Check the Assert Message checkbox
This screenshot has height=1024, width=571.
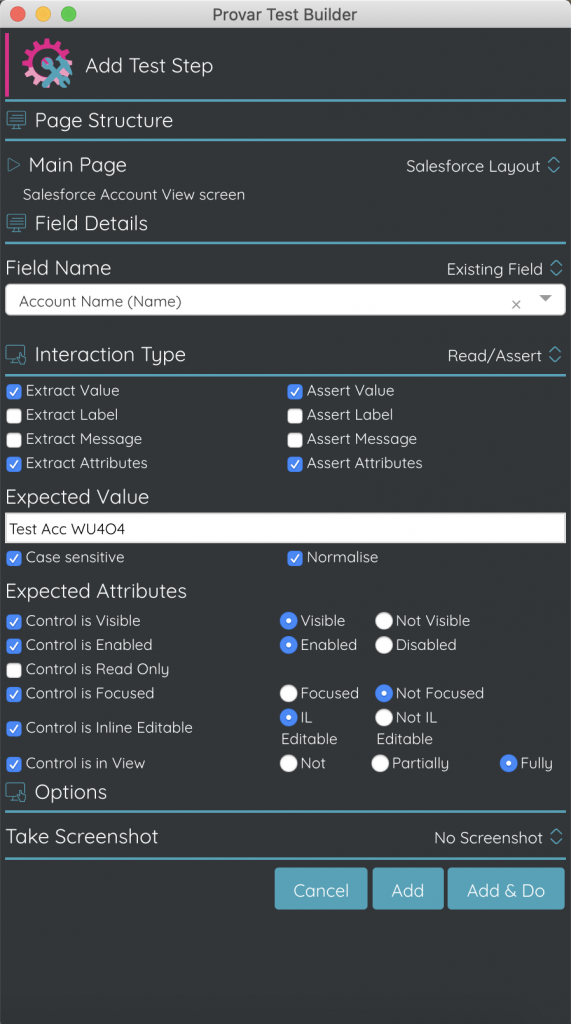[295, 440]
